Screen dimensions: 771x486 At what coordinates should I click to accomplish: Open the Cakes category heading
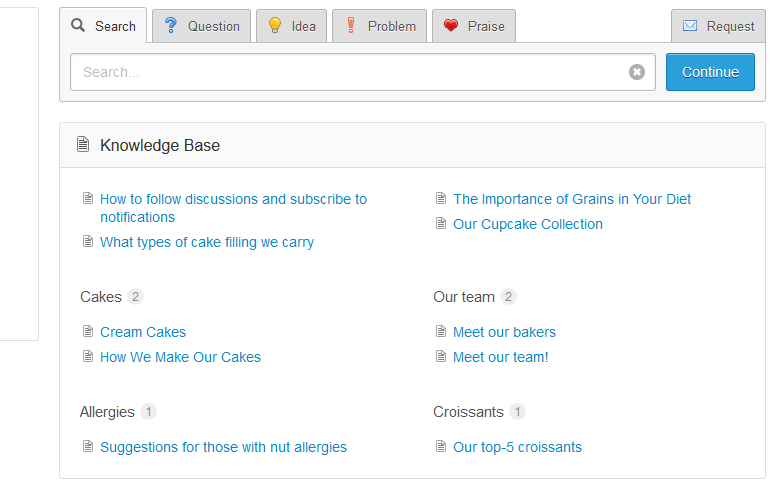point(101,297)
